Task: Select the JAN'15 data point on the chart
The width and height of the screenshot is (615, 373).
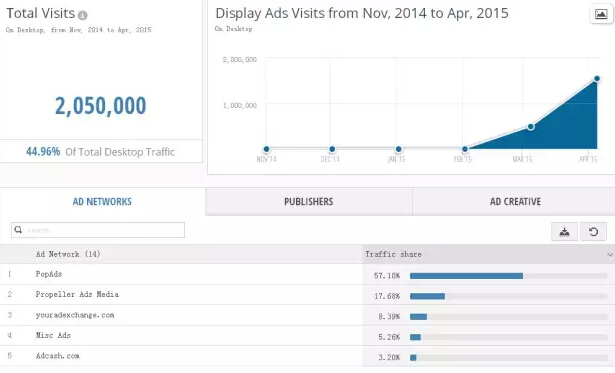Action: [398, 149]
